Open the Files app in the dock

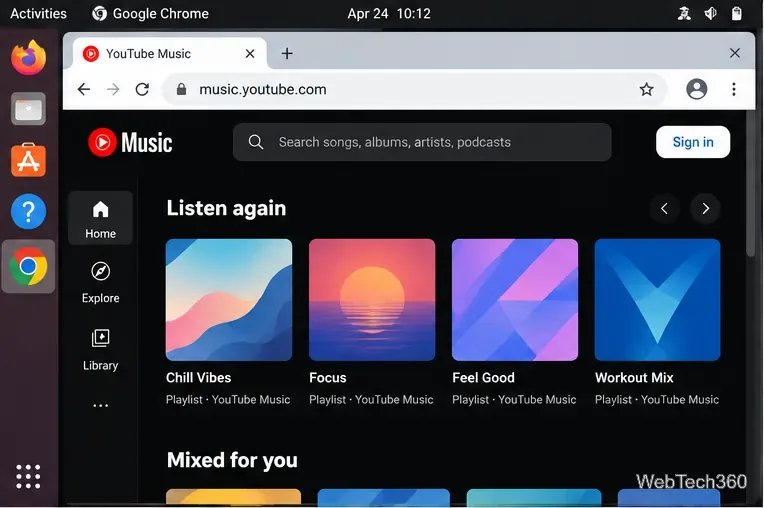click(28, 109)
